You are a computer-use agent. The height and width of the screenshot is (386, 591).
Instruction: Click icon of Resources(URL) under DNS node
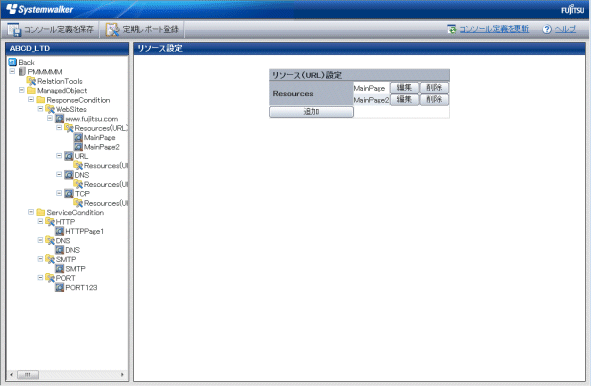pos(78,184)
